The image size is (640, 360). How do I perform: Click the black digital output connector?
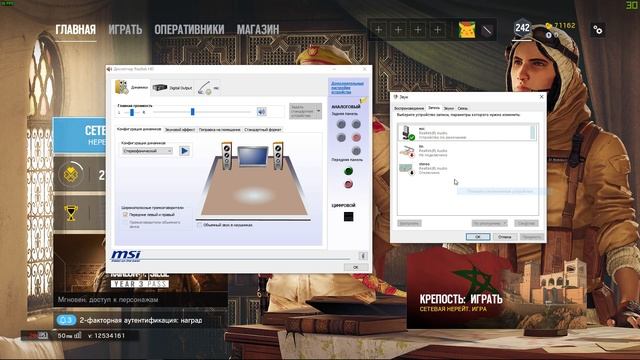[x=348, y=216]
